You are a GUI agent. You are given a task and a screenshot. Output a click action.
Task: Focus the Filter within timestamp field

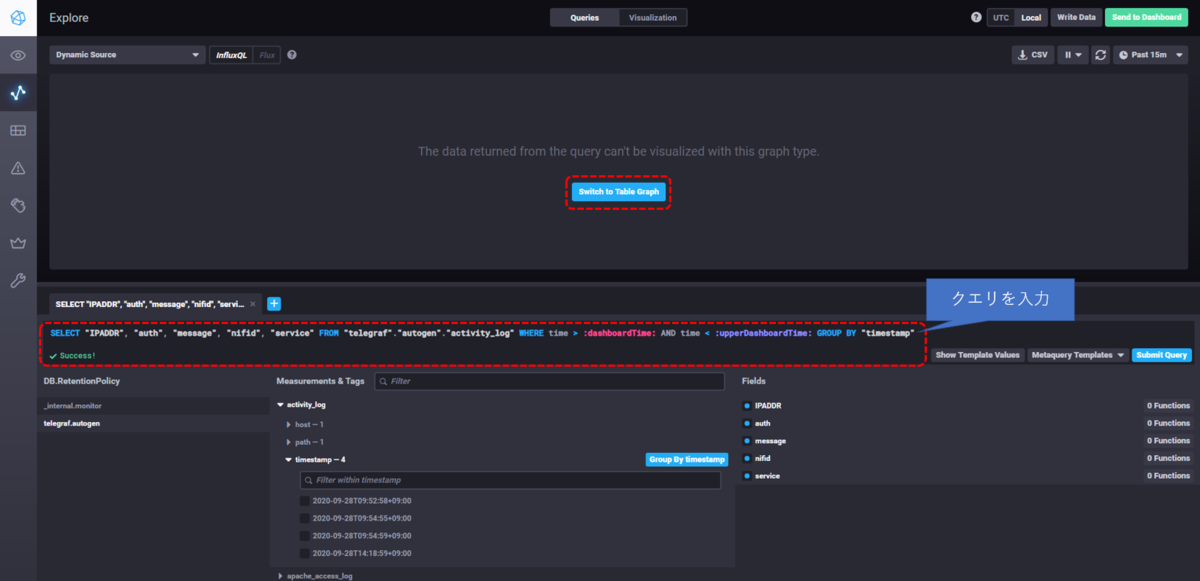[x=510, y=481]
